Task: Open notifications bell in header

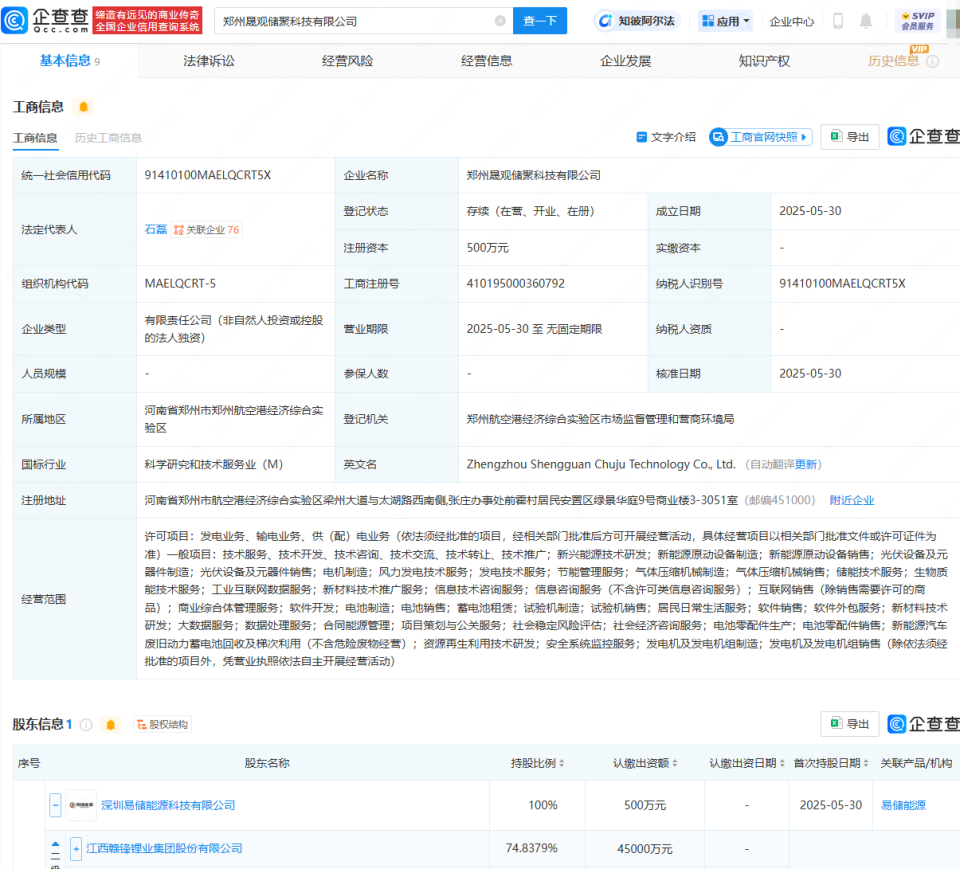Action: point(866,21)
